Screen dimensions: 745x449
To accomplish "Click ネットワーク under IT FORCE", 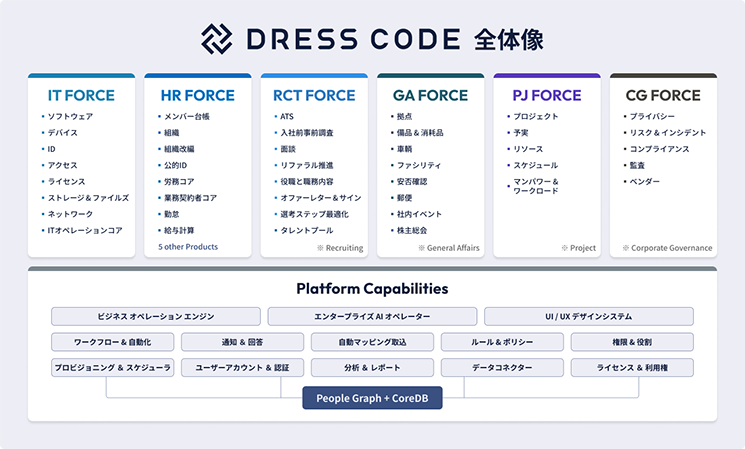I will [x=70, y=214].
